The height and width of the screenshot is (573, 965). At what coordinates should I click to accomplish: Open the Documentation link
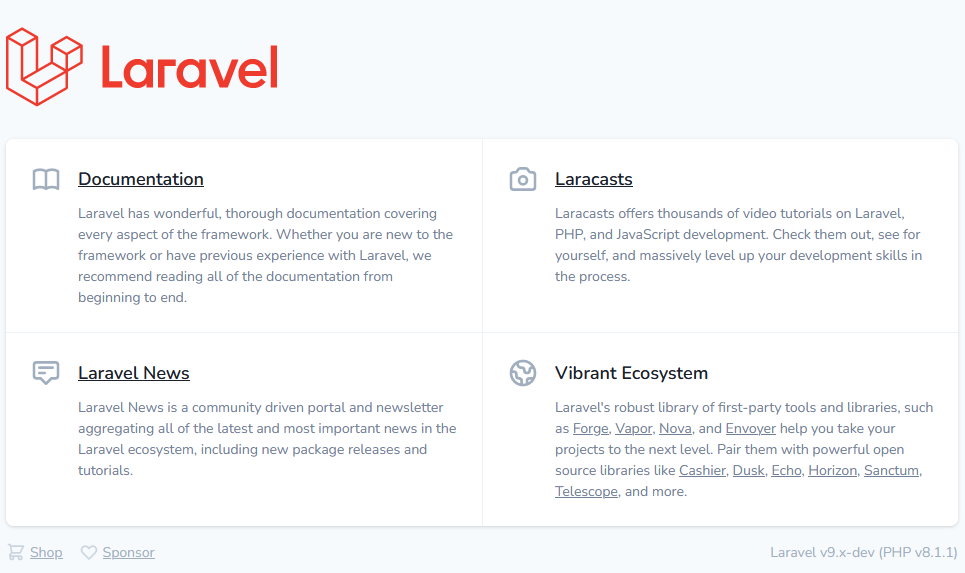141,179
